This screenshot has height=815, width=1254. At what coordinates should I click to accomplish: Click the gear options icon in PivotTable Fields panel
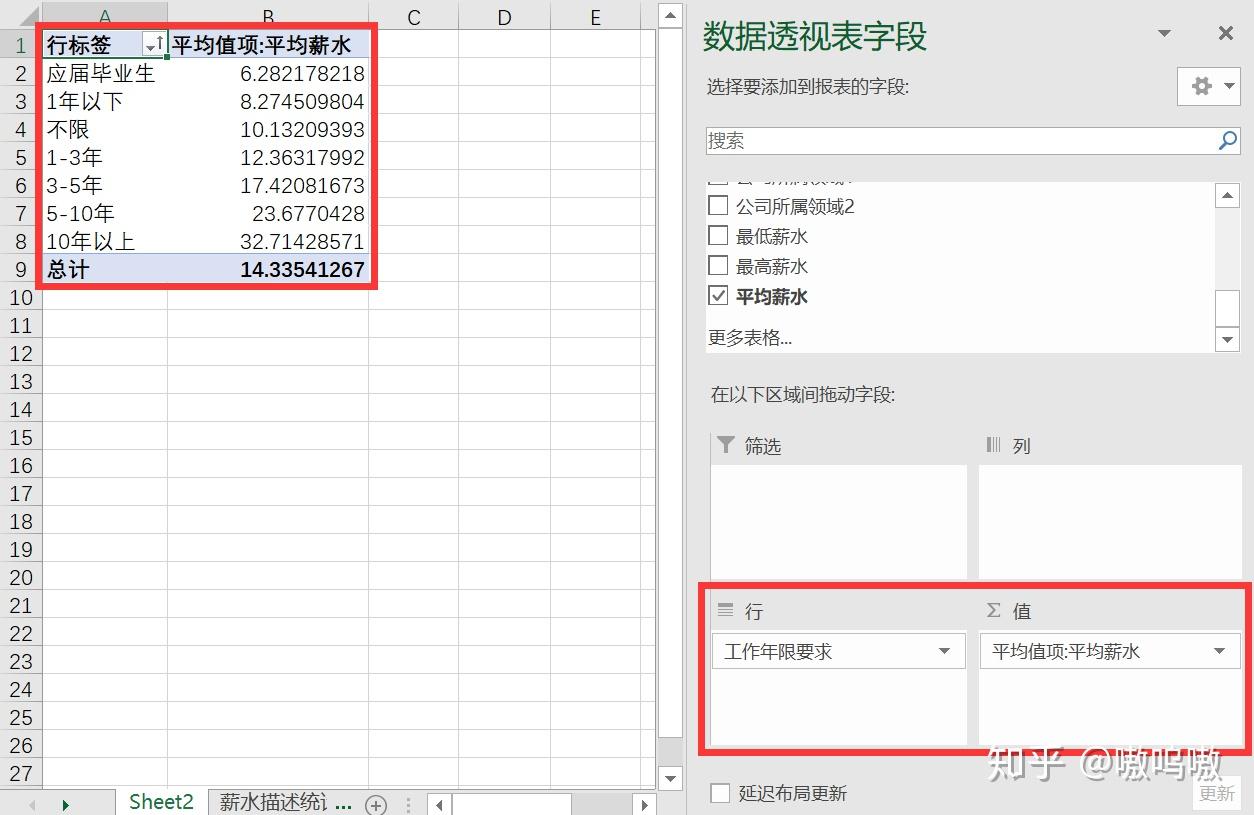click(1200, 86)
